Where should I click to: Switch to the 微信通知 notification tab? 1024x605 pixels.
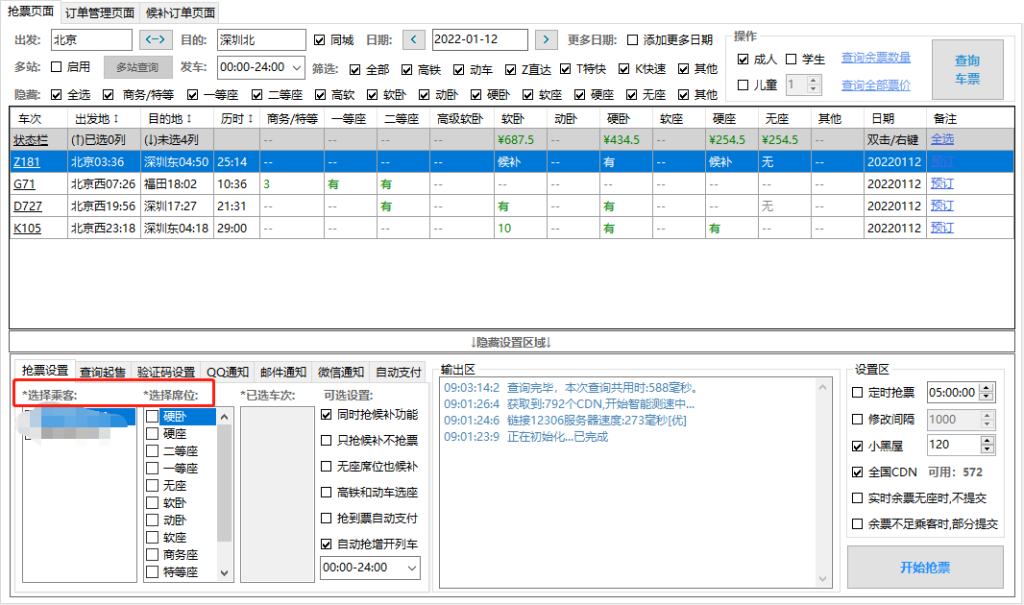[x=339, y=371]
